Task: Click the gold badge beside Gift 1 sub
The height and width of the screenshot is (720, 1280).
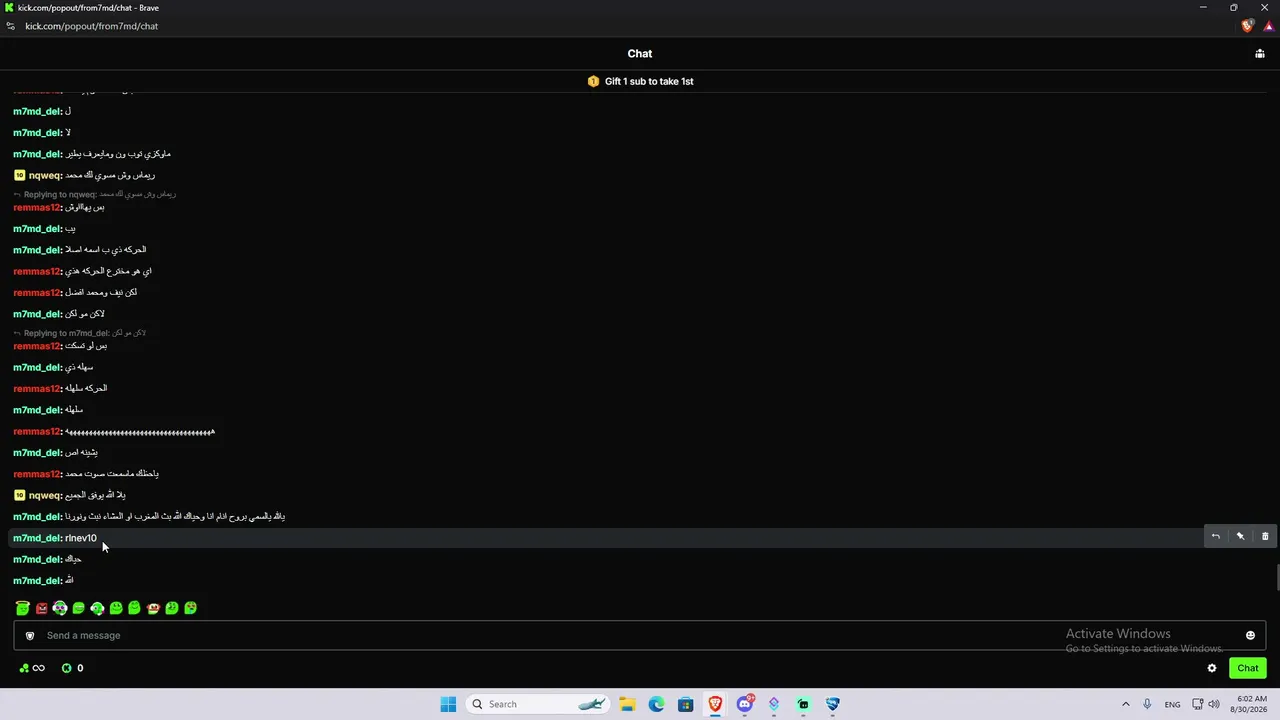Action: point(593,82)
